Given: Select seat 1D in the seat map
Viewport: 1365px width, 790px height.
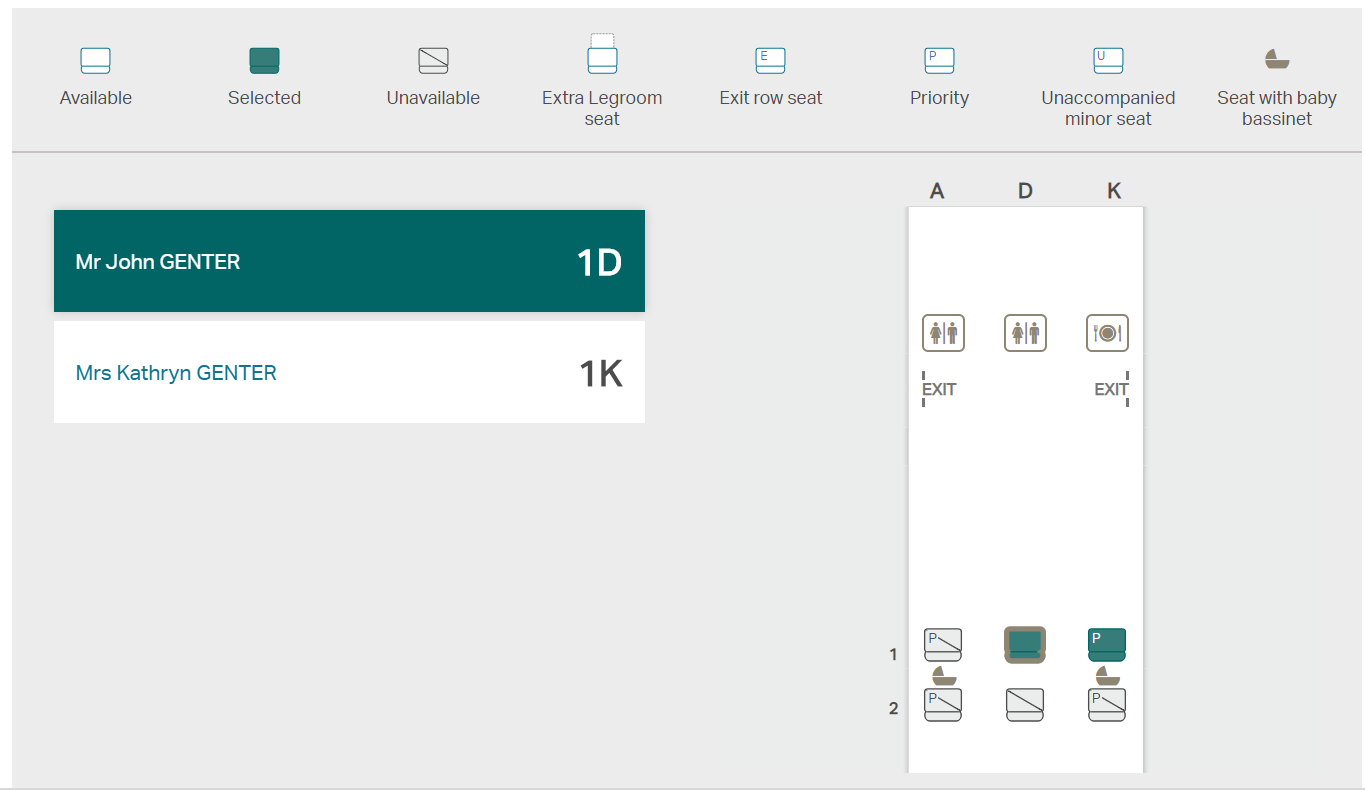Looking at the screenshot, I should coord(1025,644).
